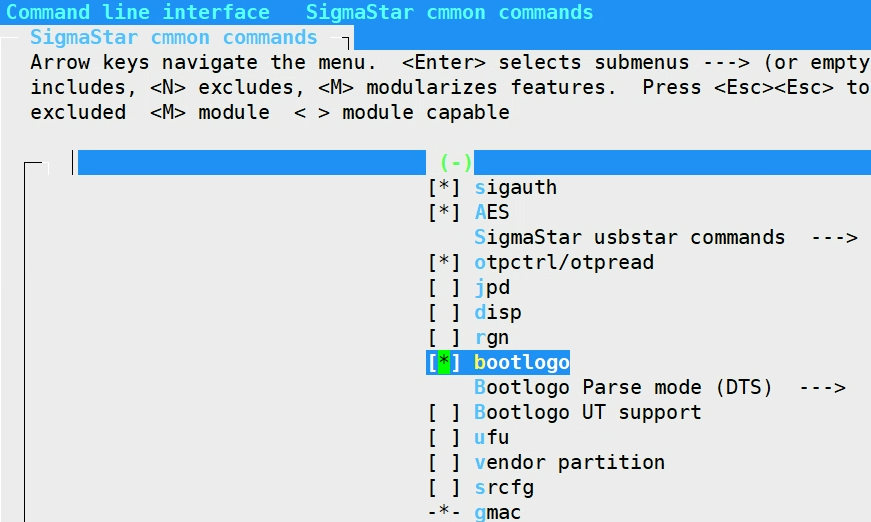Toggle the sigauth checkbox
The width and height of the screenshot is (871, 522).
(444, 188)
